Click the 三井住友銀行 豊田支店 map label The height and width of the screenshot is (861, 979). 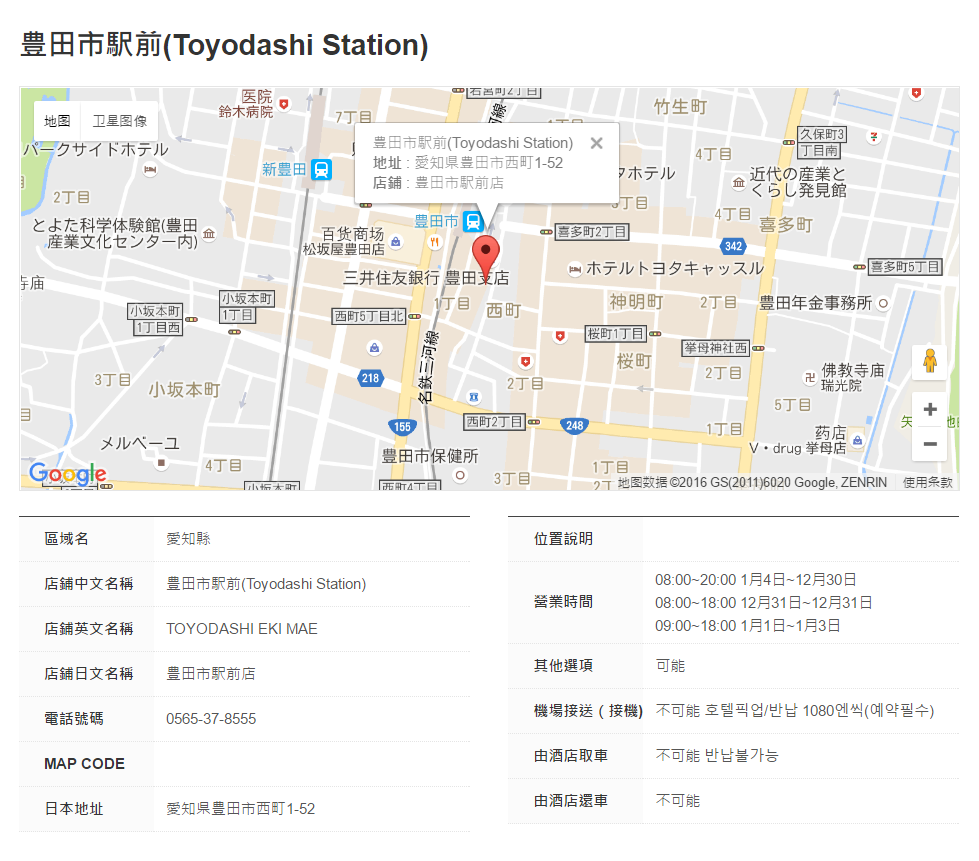pos(426,278)
